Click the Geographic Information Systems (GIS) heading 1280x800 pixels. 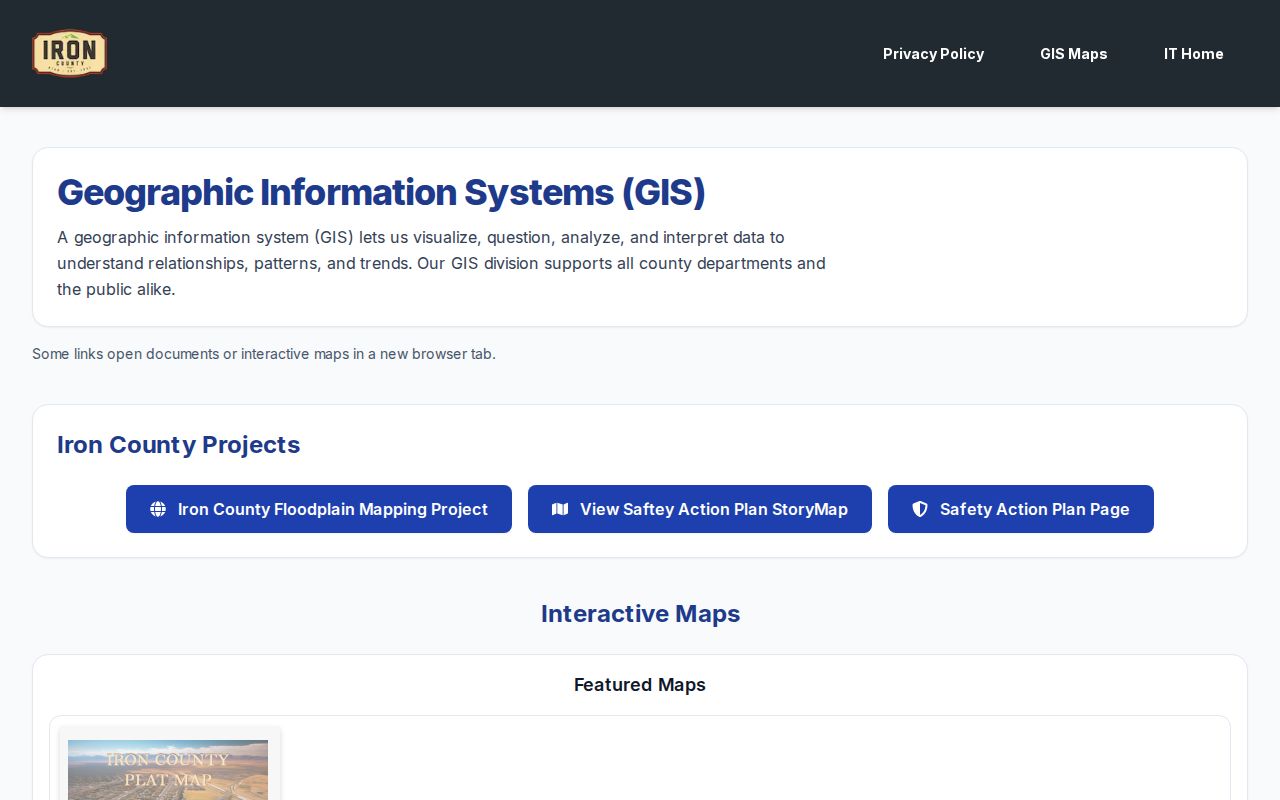381,192
